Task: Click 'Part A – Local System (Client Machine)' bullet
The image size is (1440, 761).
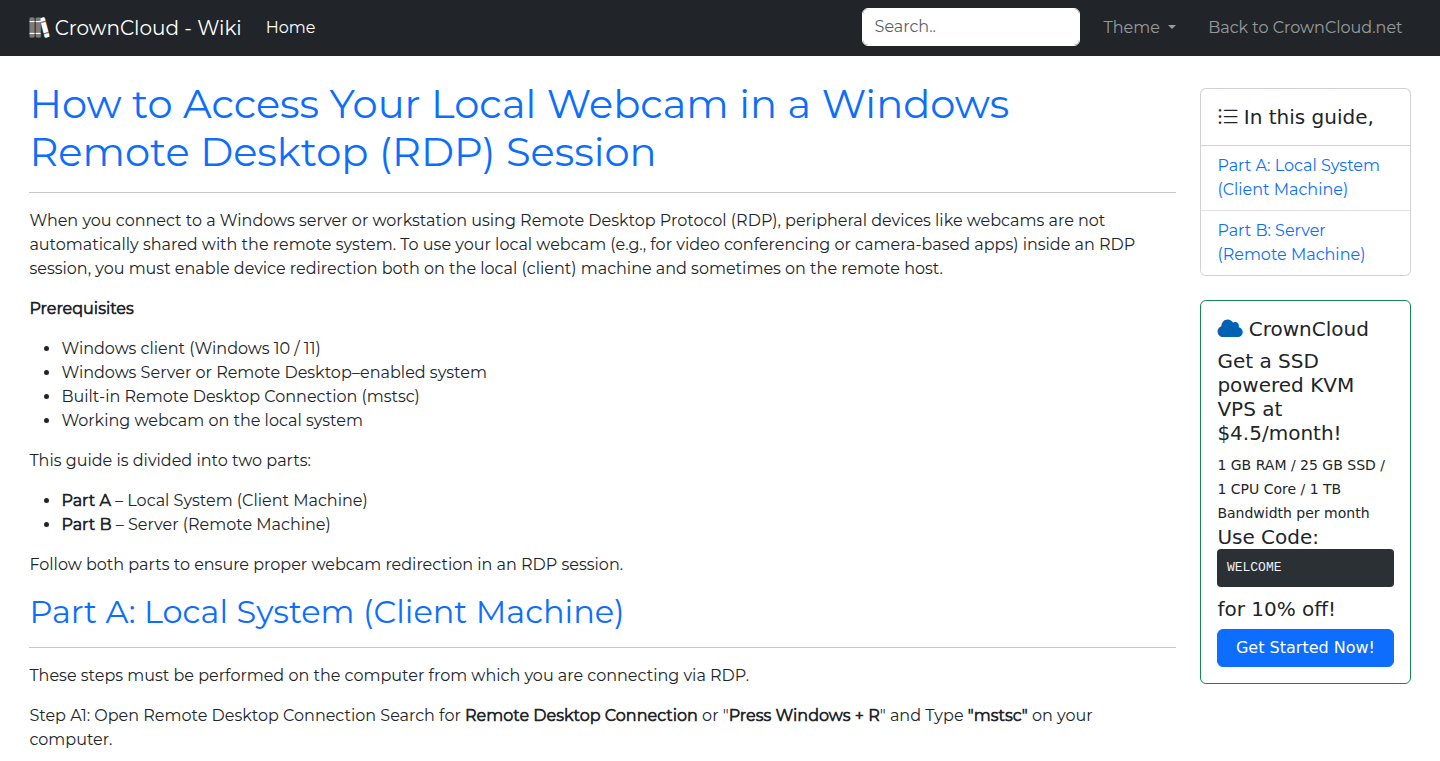Action: click(x=214, y=500)
